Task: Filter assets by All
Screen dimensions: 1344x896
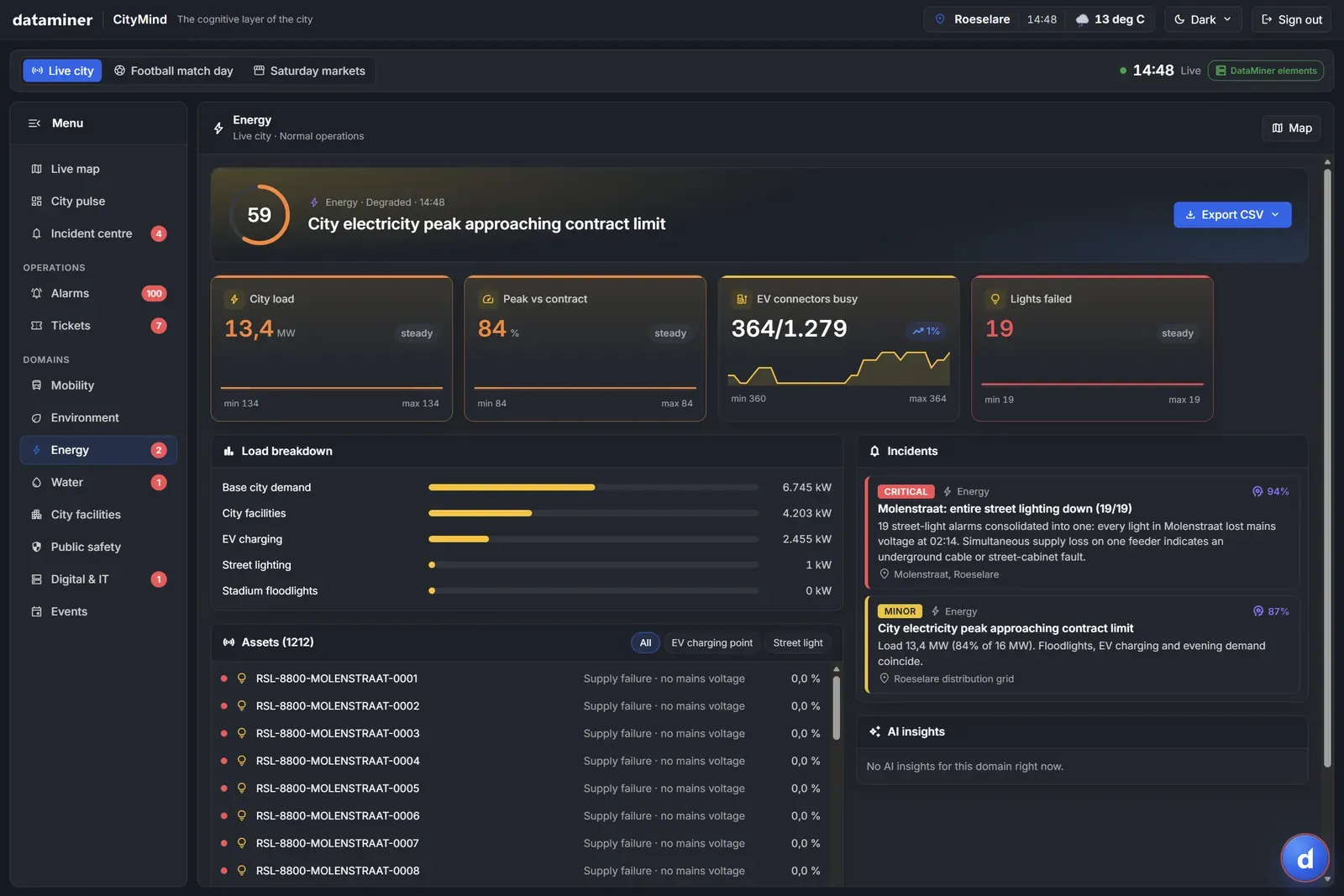Action: pyautogui.click(x=645, y=643)
